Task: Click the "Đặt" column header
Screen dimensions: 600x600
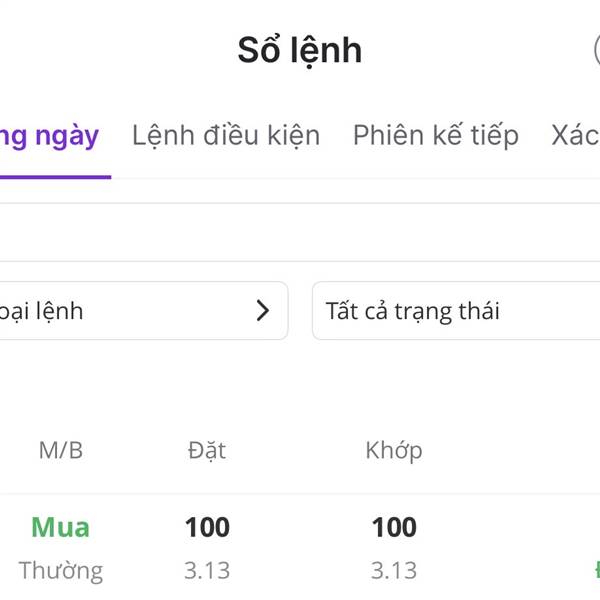Action: (x=207, y=450)
